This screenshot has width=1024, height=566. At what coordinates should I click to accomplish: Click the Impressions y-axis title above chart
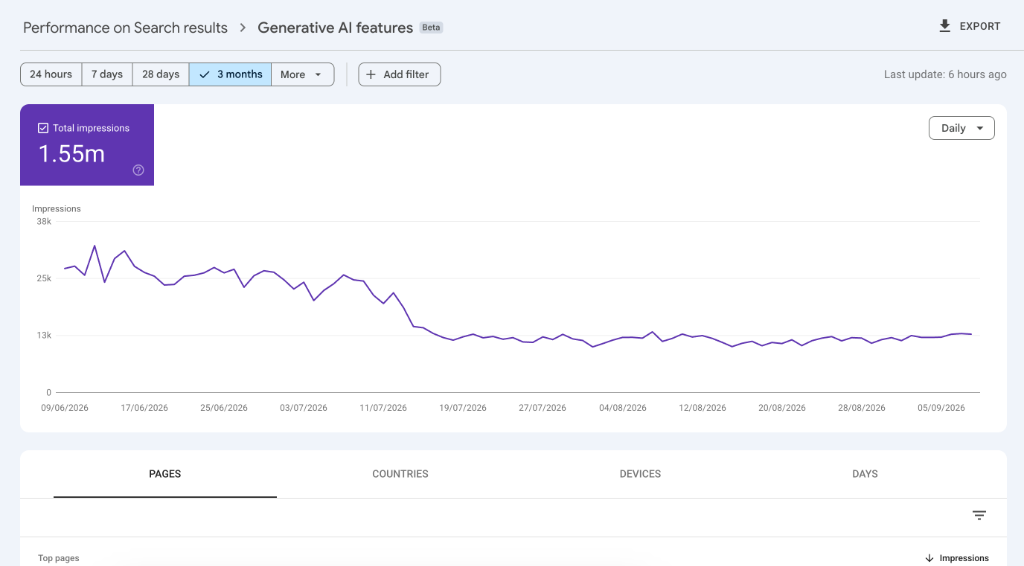tap(56, 209)
